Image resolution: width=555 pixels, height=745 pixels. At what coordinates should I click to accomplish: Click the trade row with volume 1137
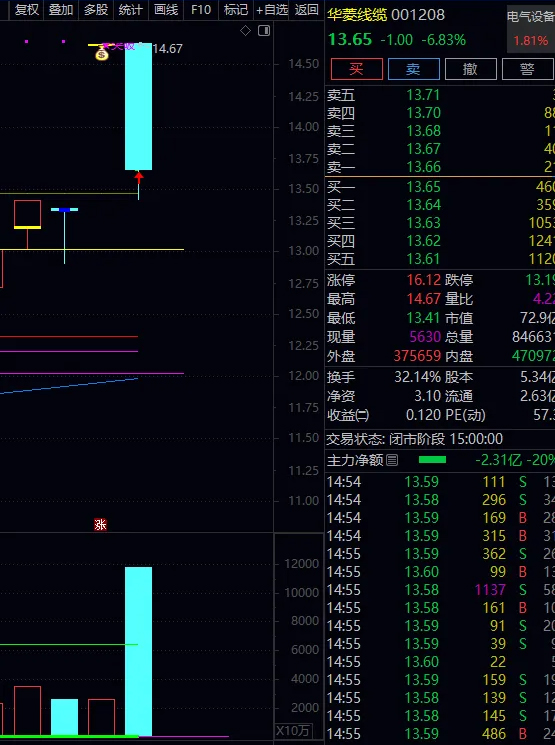click(440, 590)
